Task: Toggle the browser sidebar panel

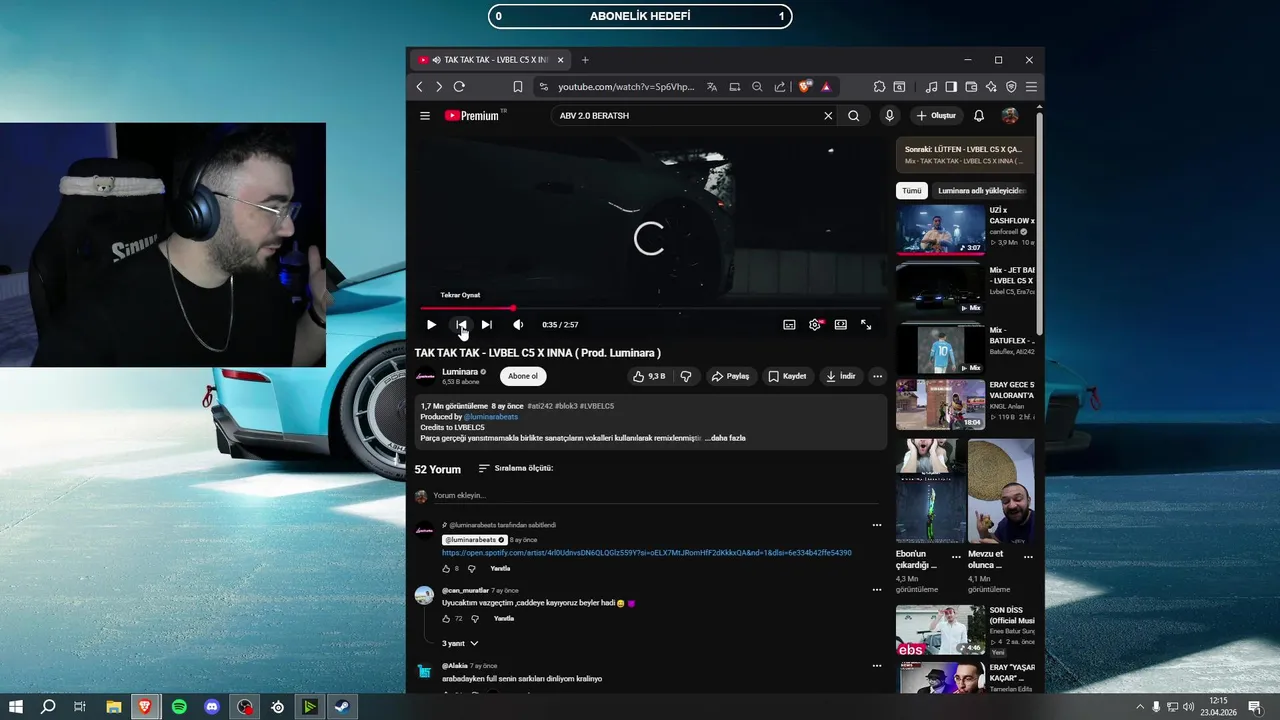Action: click(x=951, y=87)
